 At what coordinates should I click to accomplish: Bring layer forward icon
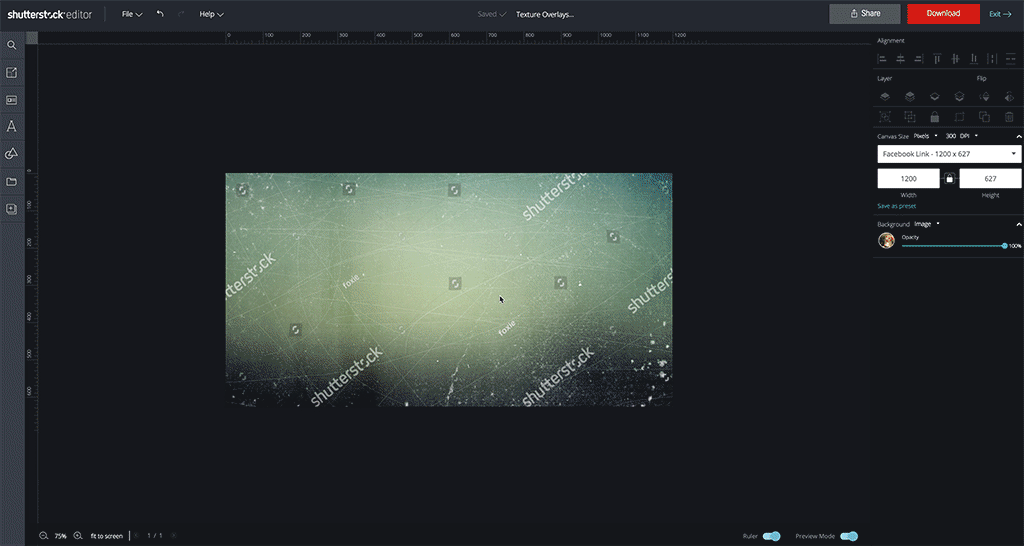(x=910, y=97)
